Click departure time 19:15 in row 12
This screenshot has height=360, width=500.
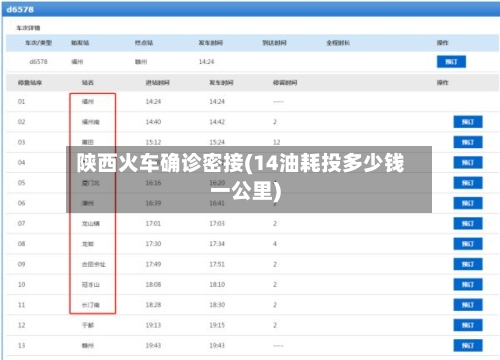[x=217, y=325]
